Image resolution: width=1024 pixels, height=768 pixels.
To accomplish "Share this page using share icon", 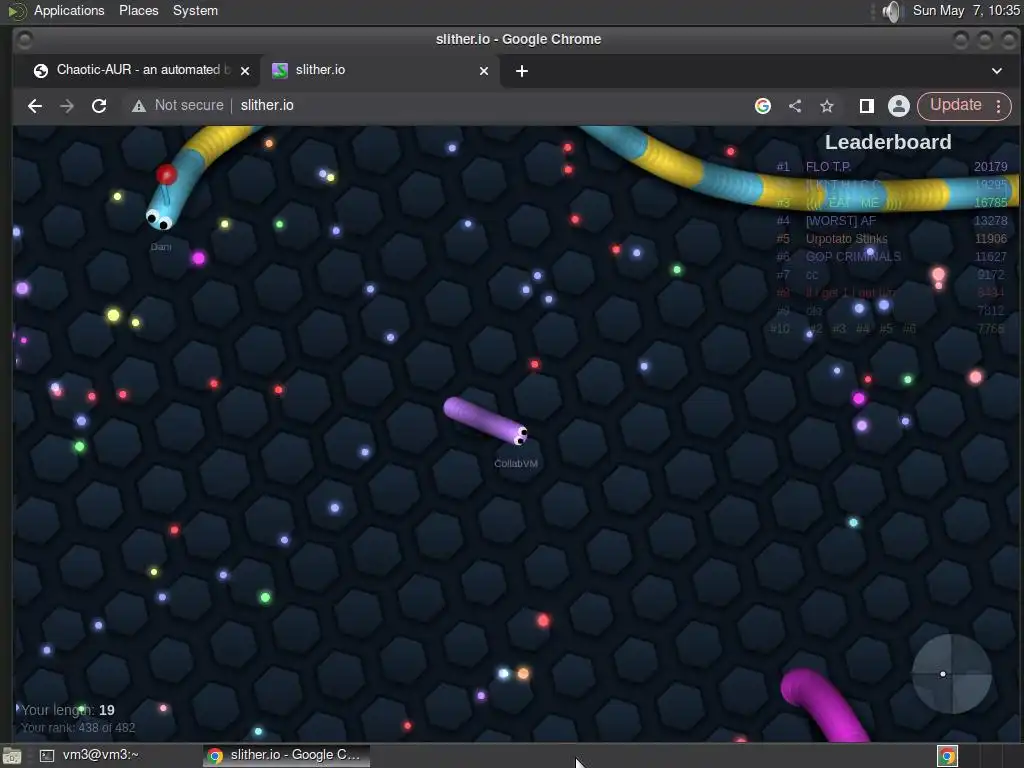I will [x=795, y=106].
